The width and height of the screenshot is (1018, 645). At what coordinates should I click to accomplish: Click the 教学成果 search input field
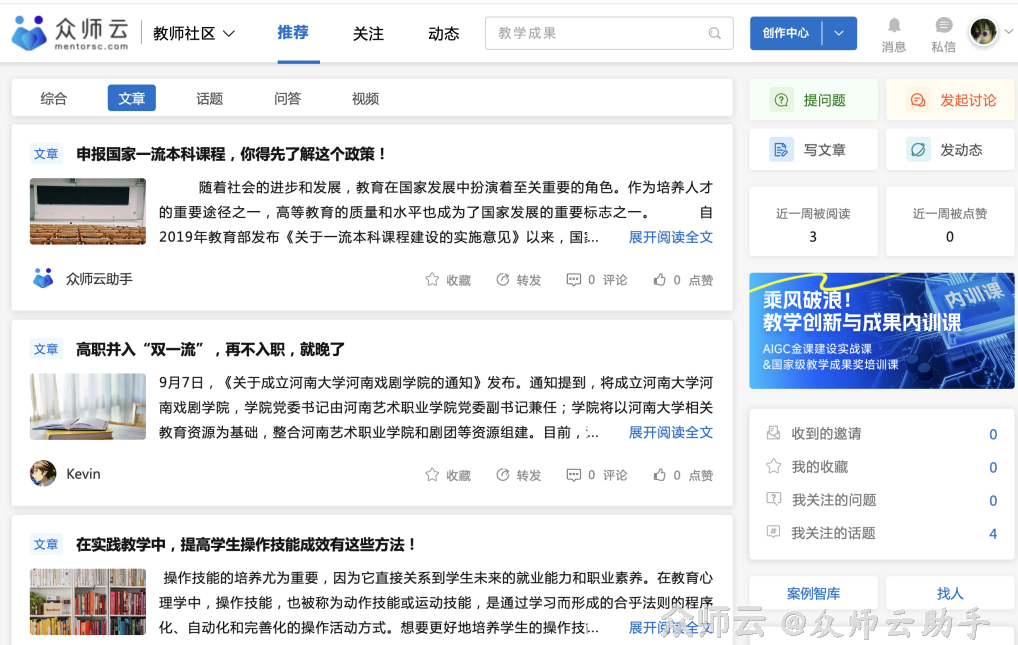[x=600, y=33]
